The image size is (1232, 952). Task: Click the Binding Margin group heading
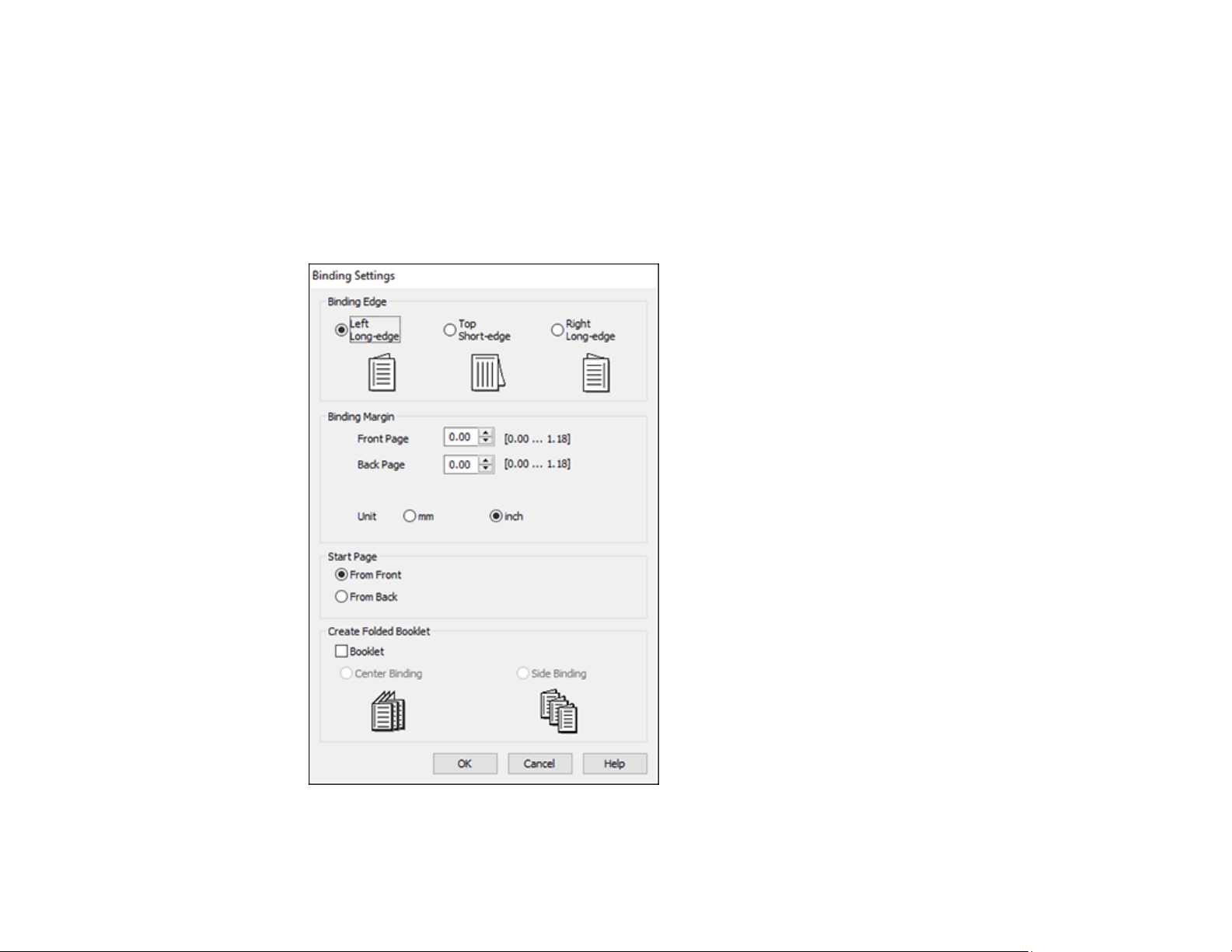point(361,417)
